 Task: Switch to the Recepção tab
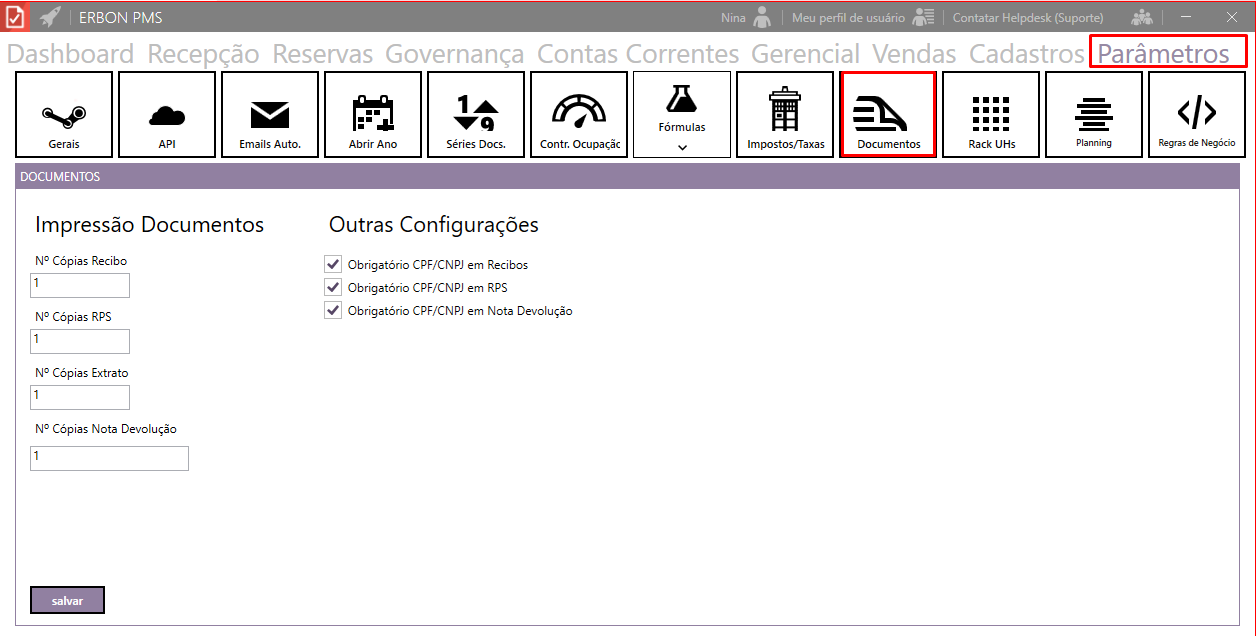point(203,54)
